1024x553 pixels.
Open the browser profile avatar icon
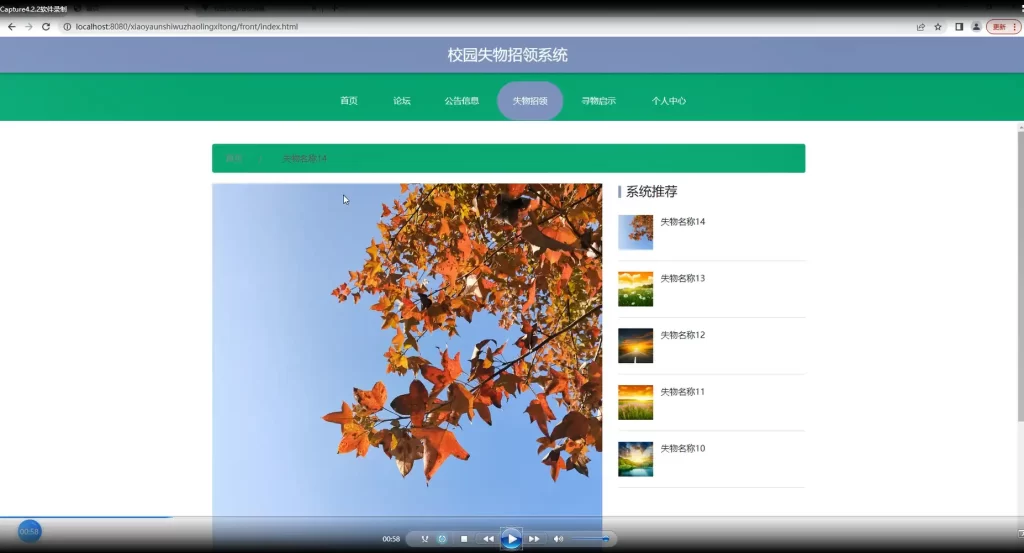tap(976, 27)
